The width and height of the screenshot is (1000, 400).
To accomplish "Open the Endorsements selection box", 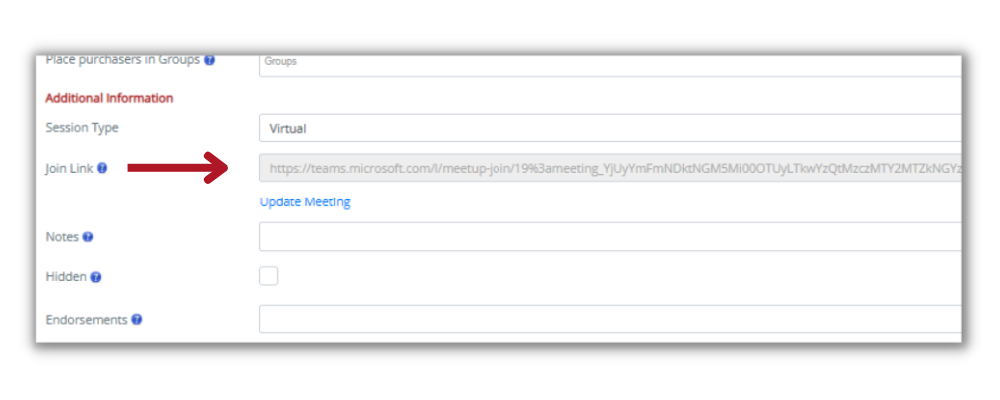I will pyautogui.click(x=610, y=319).
